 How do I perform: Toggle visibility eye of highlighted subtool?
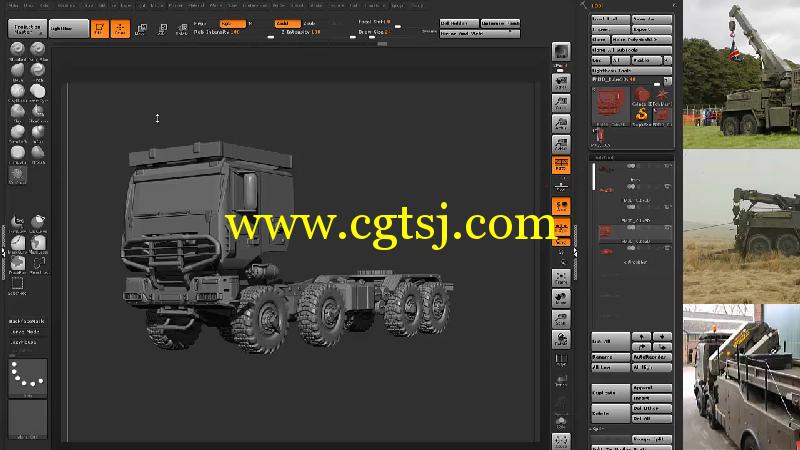[x=631, y=228]
